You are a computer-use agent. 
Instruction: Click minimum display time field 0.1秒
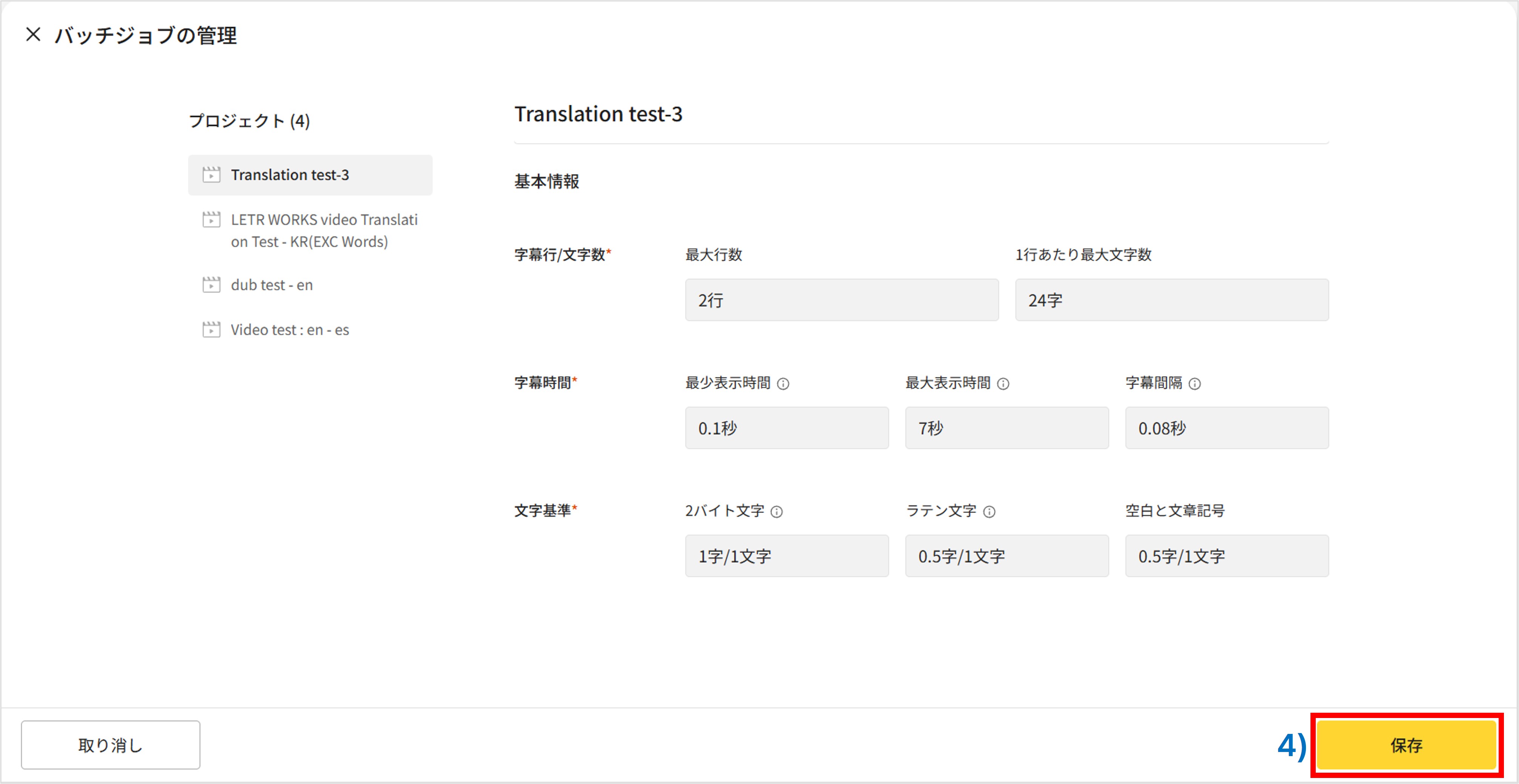pos(786,428)
